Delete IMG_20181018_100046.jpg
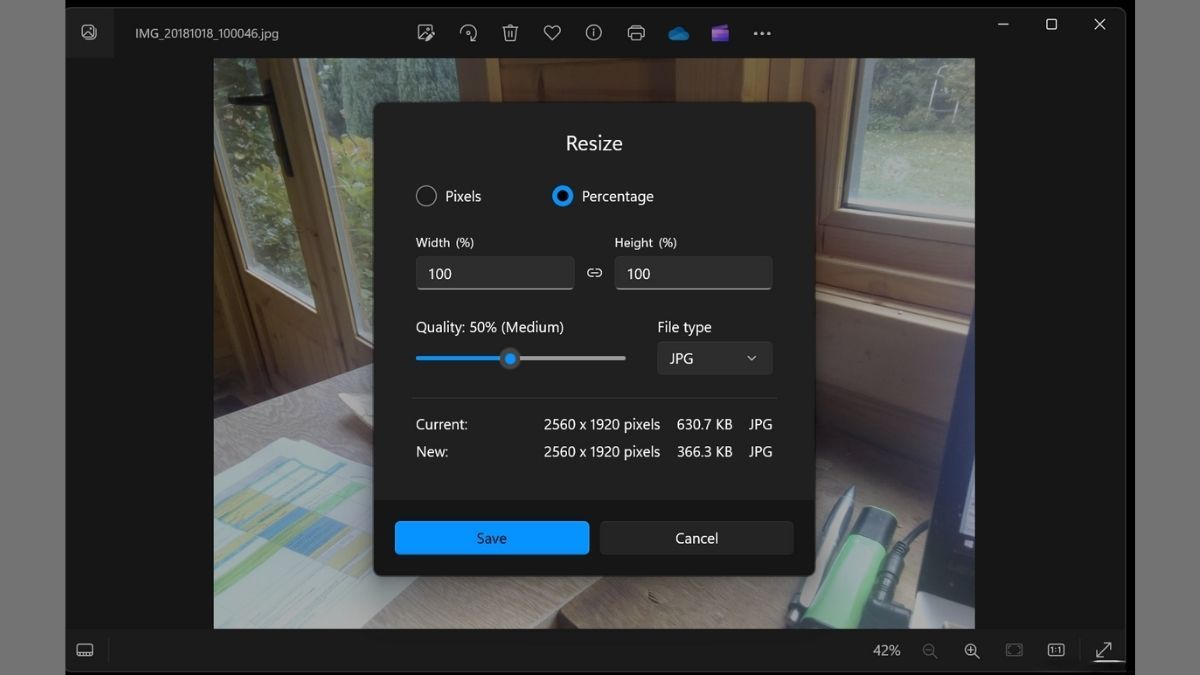The height and width of the screenshot is (675, 1200). click(x=510, y=33)
